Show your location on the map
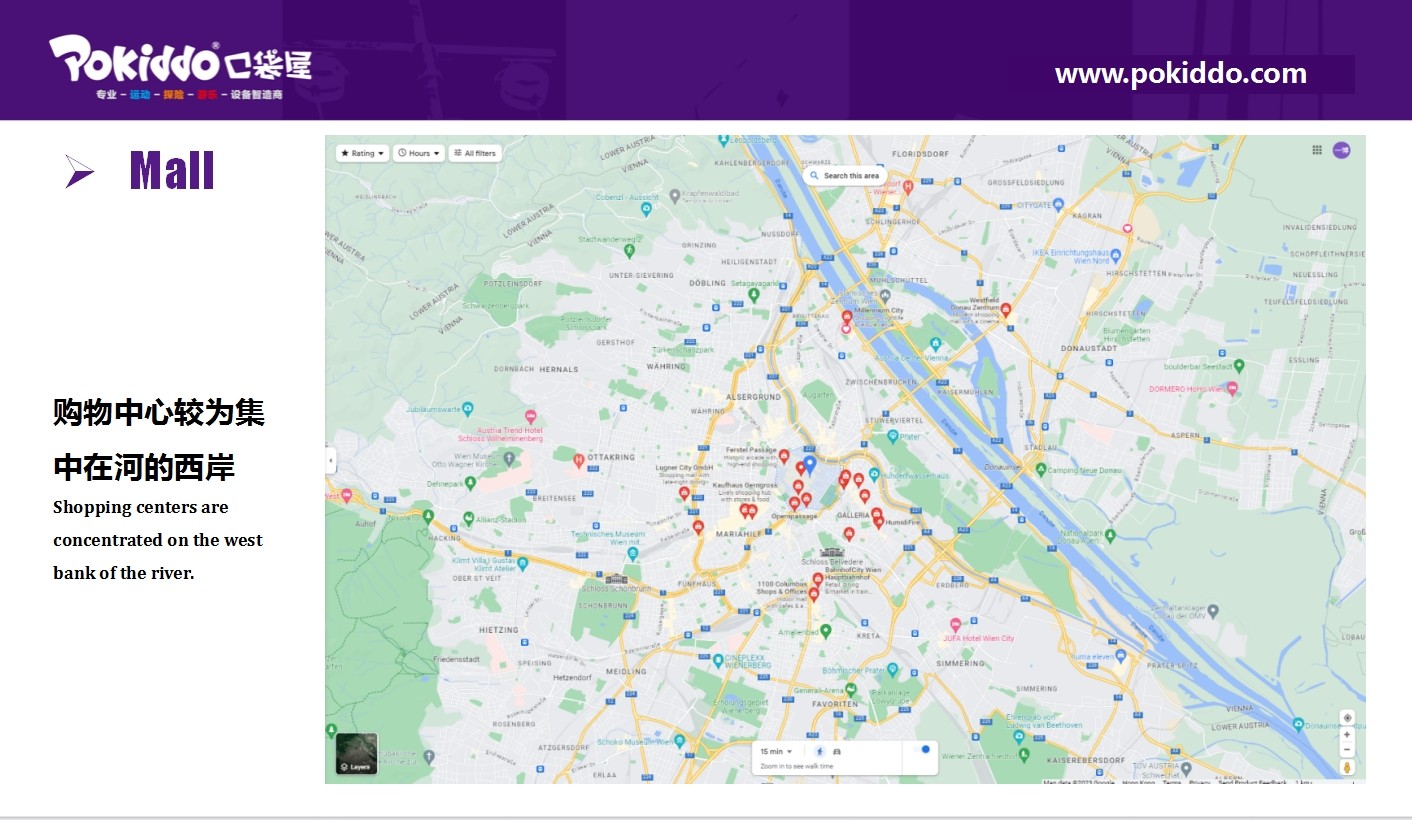This screenshot has height=820, width=1412. 1347,718
